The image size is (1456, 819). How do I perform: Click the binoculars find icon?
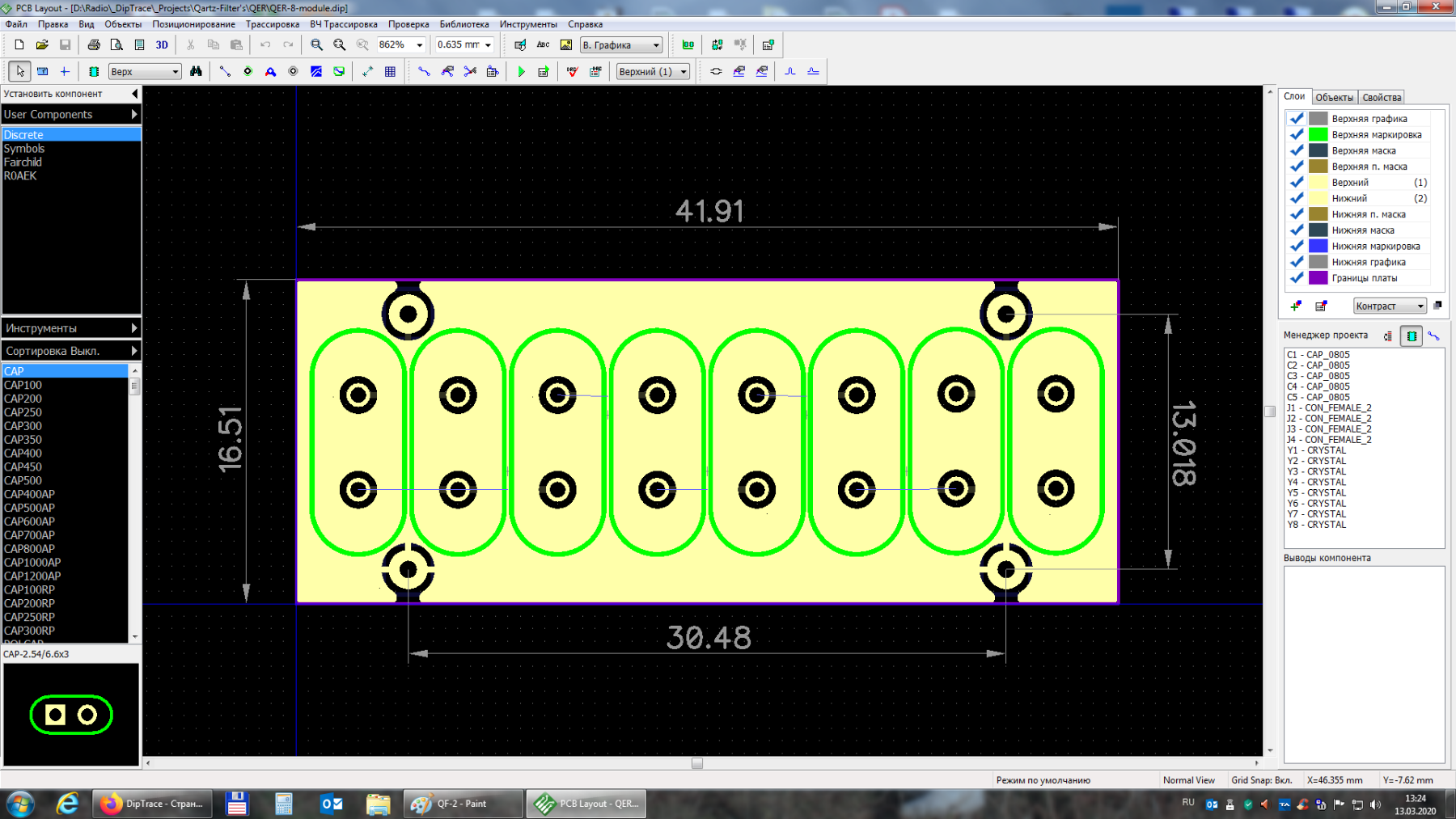[196, 71]
